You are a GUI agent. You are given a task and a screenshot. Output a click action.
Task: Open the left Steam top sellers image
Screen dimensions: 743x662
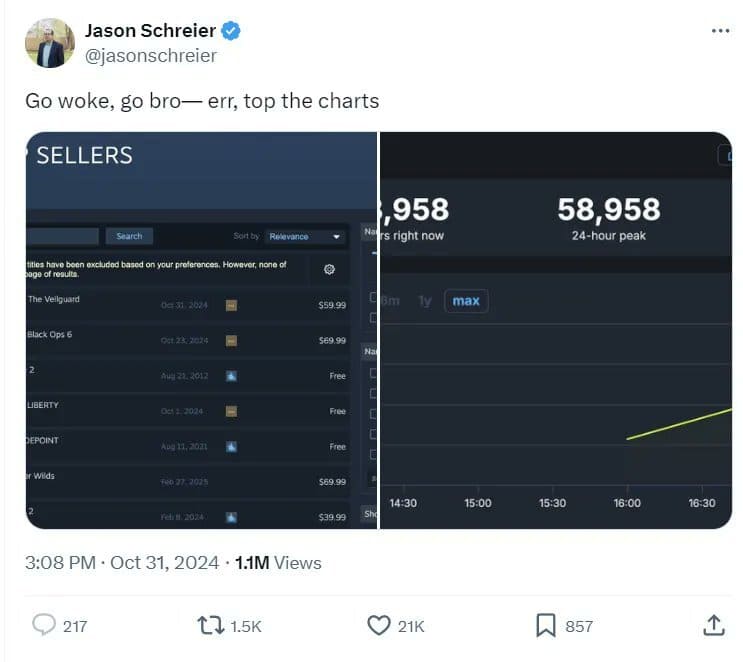click(201, 330)
